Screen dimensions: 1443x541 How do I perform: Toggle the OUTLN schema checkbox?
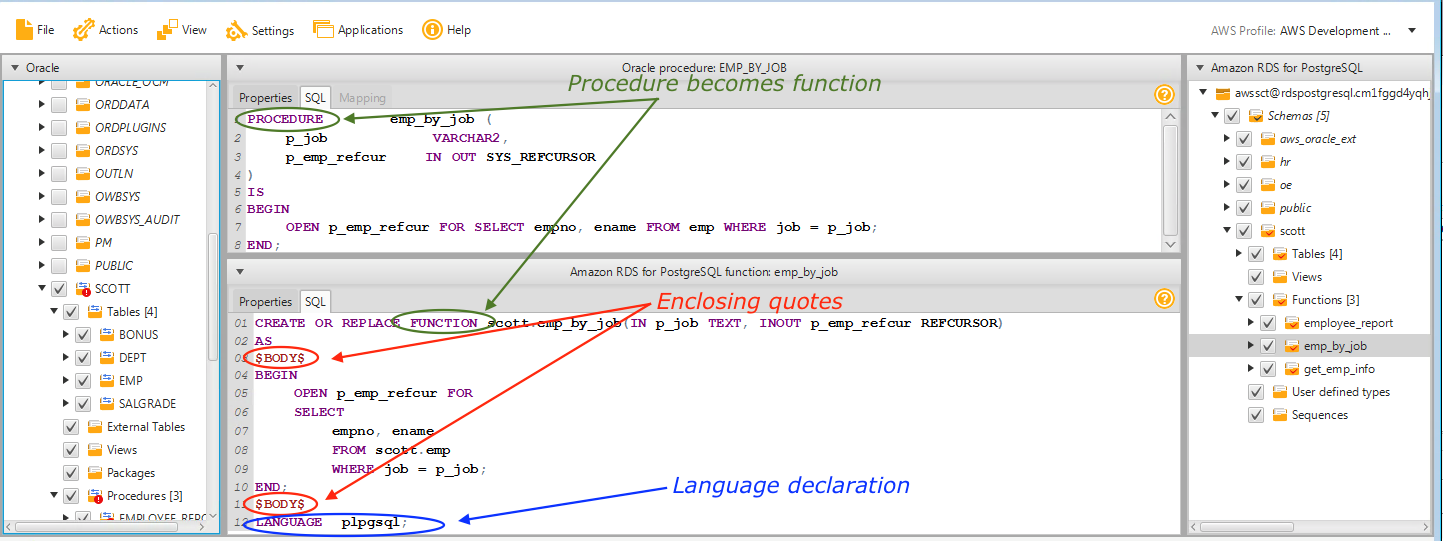point(59,174)
